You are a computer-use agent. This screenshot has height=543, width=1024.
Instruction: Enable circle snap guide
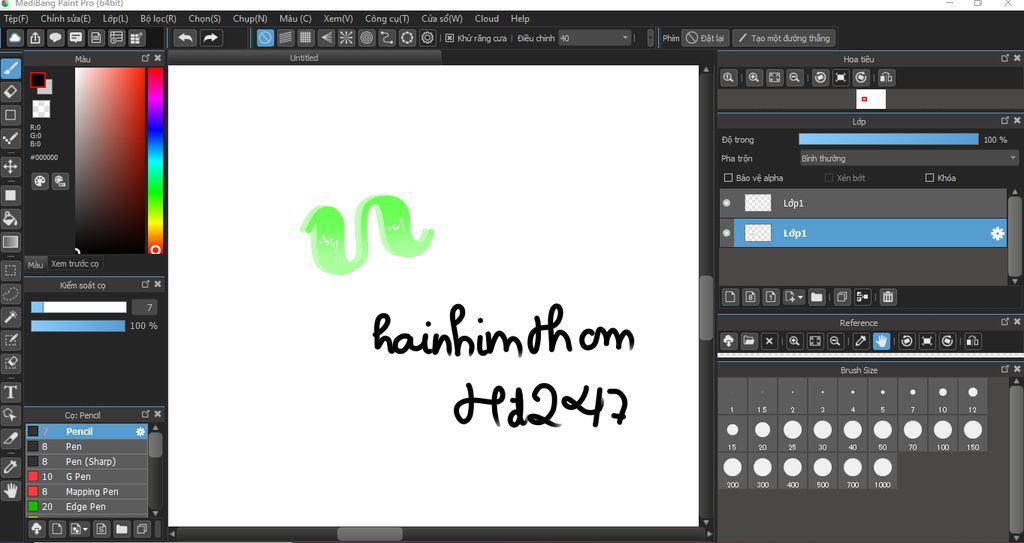click(366, 38)
